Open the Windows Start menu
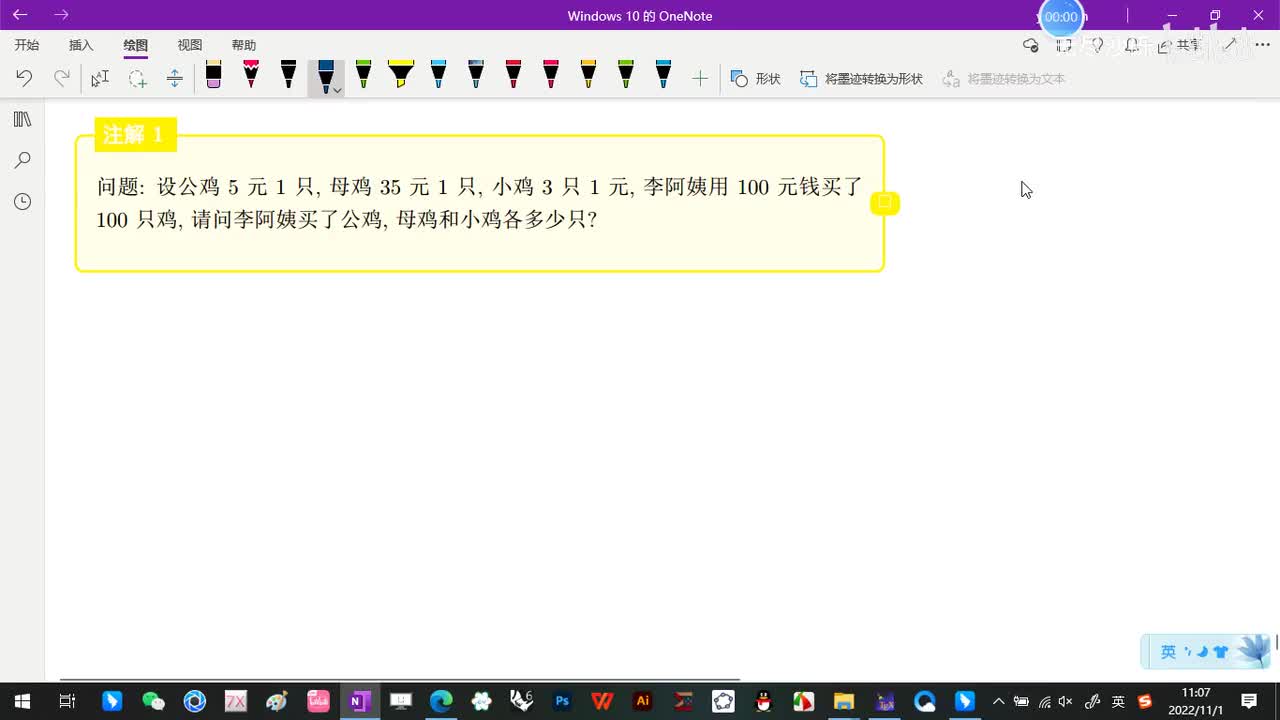The width and height of the screenshot is (1280, 720). [21, 701]
